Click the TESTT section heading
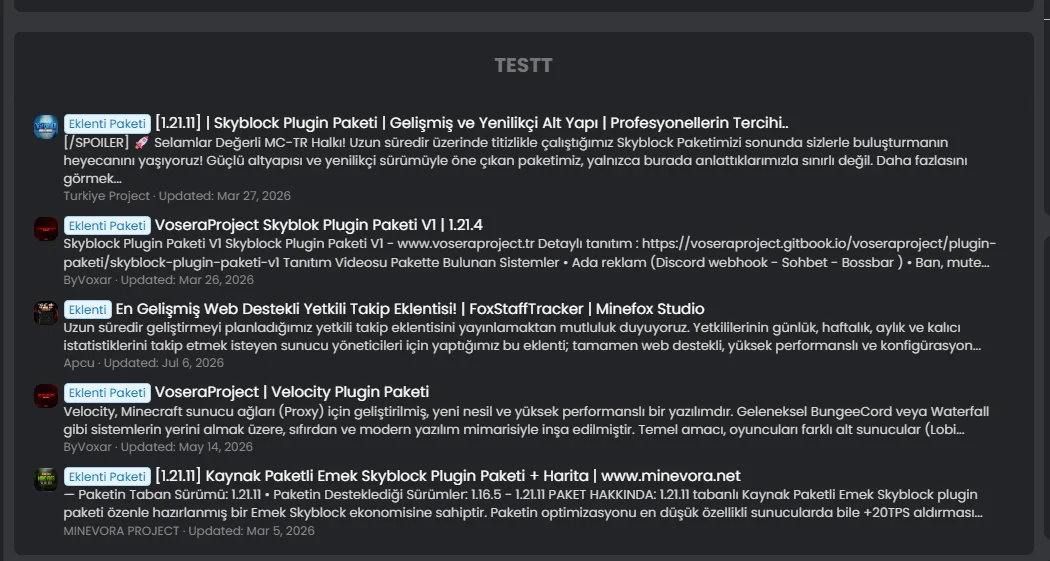The width and height of the screenshot is (1050, 561). [x=524, y=66]
